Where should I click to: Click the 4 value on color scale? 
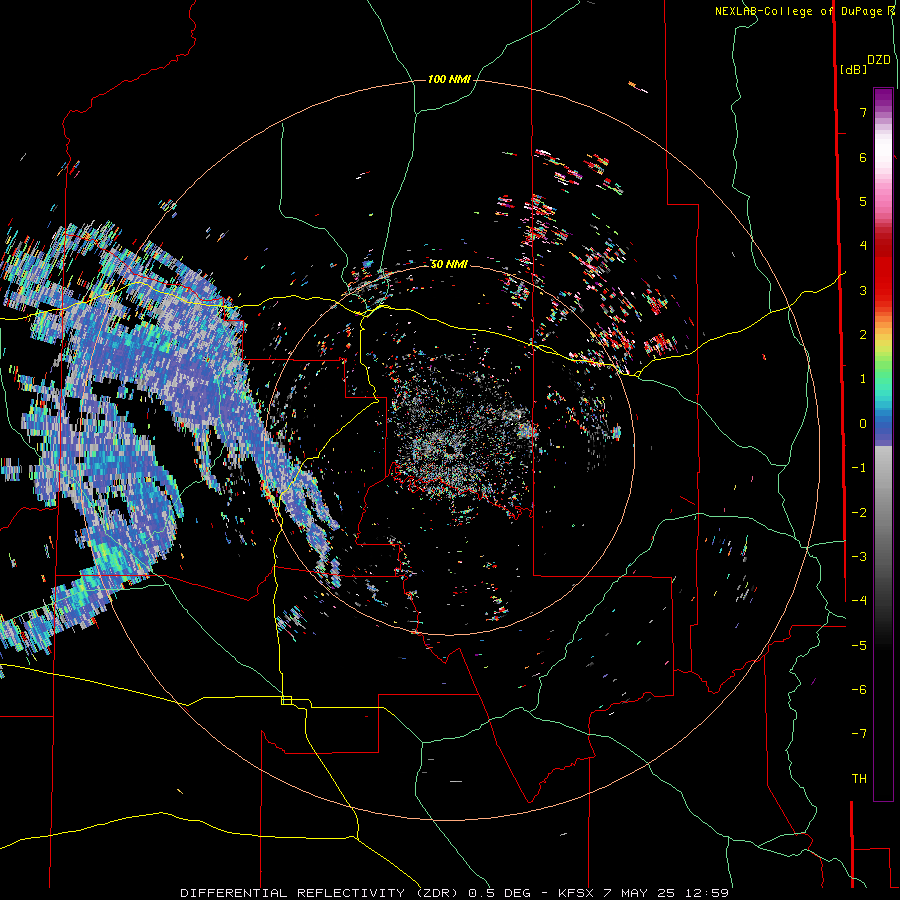pos(863,246)
